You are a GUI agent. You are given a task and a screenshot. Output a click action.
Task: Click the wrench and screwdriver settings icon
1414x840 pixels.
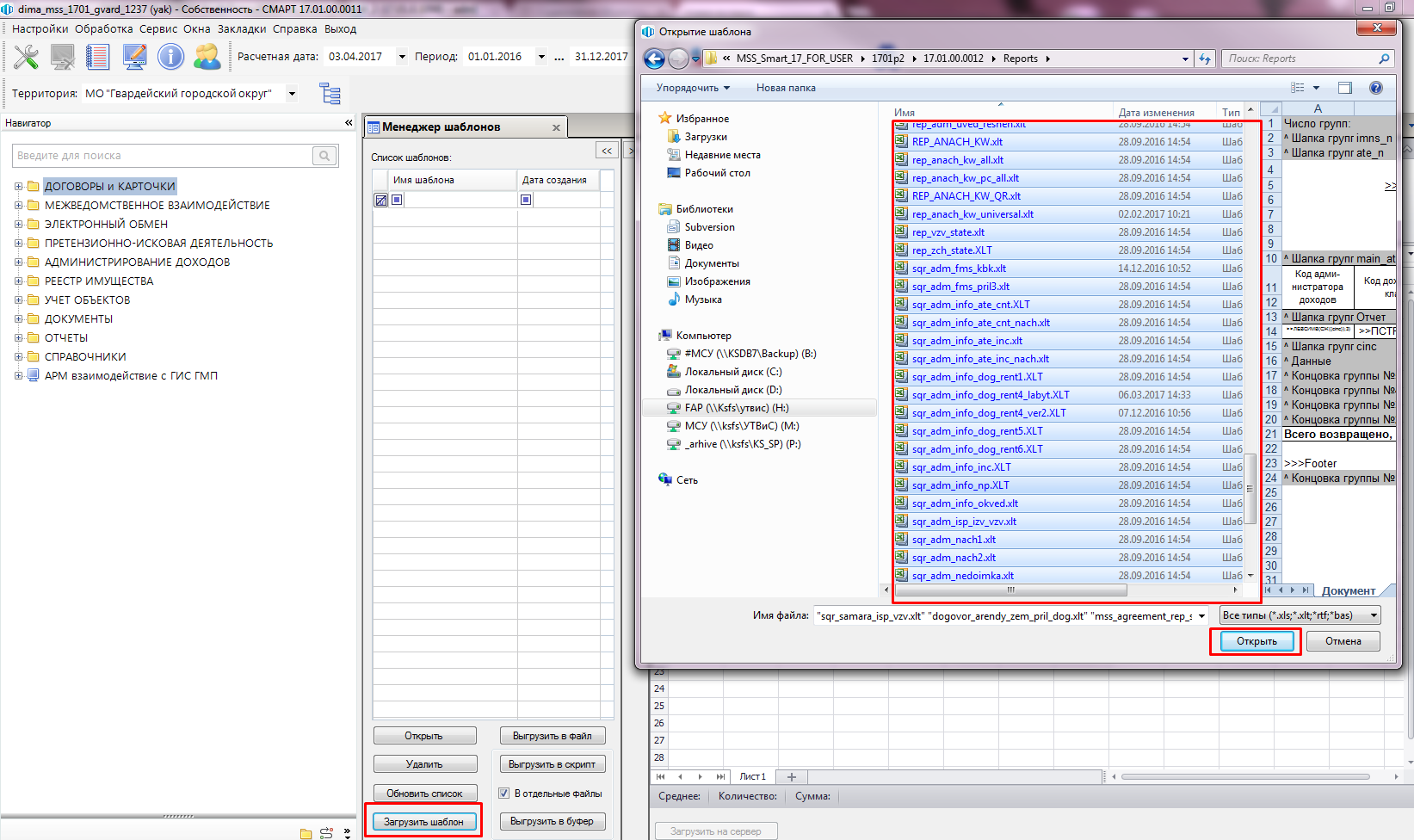point(26,57)
